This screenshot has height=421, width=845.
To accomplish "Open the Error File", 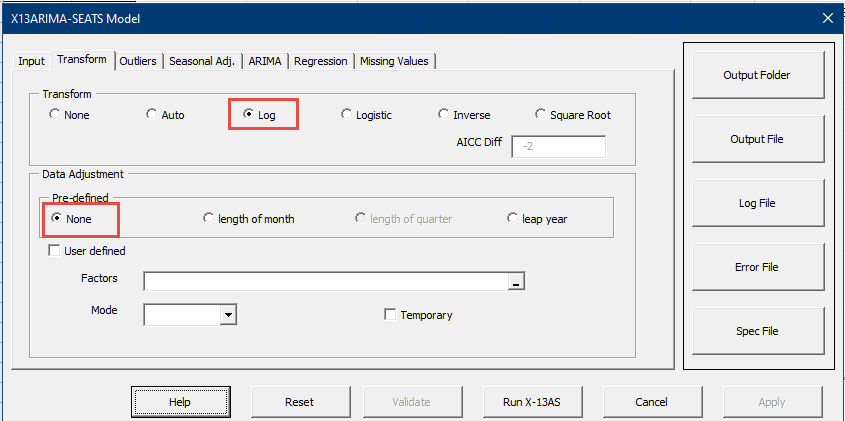I will point(757,267).
